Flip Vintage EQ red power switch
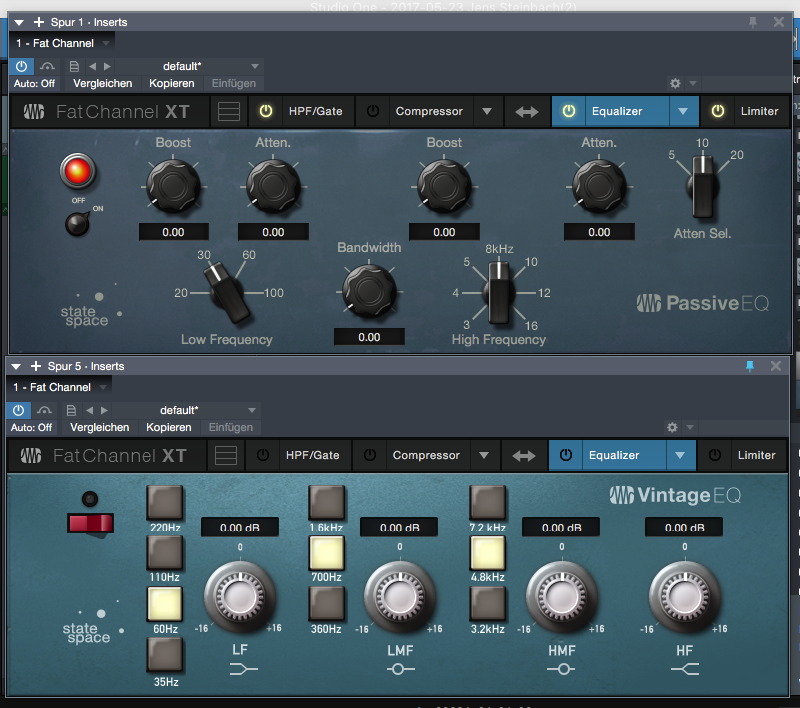800x708 pixels. click(90, 524)
